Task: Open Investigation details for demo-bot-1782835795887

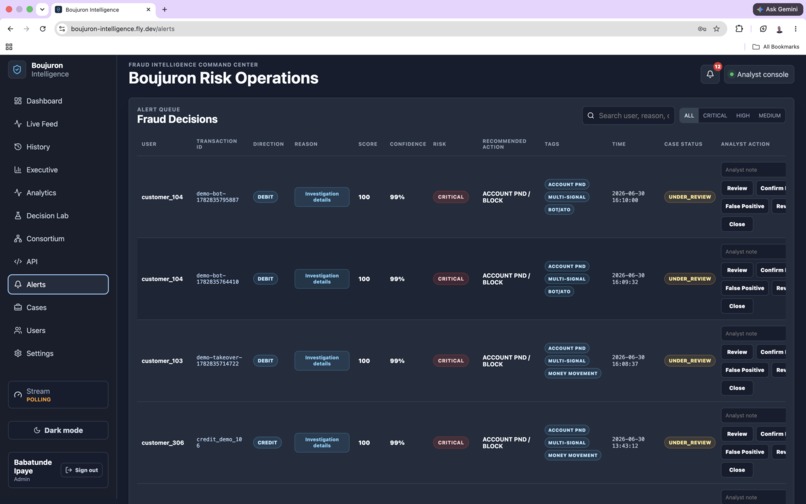Action: [322, 197]
